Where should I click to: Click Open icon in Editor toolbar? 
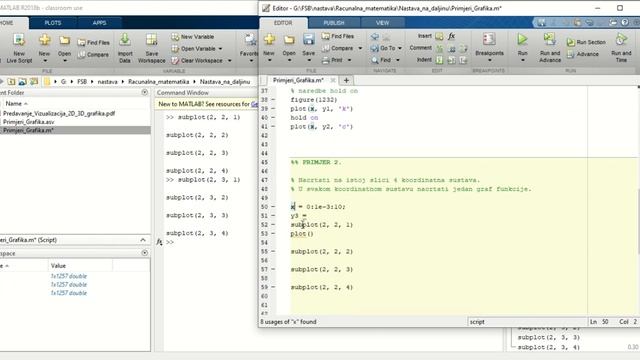click(289, 40)
